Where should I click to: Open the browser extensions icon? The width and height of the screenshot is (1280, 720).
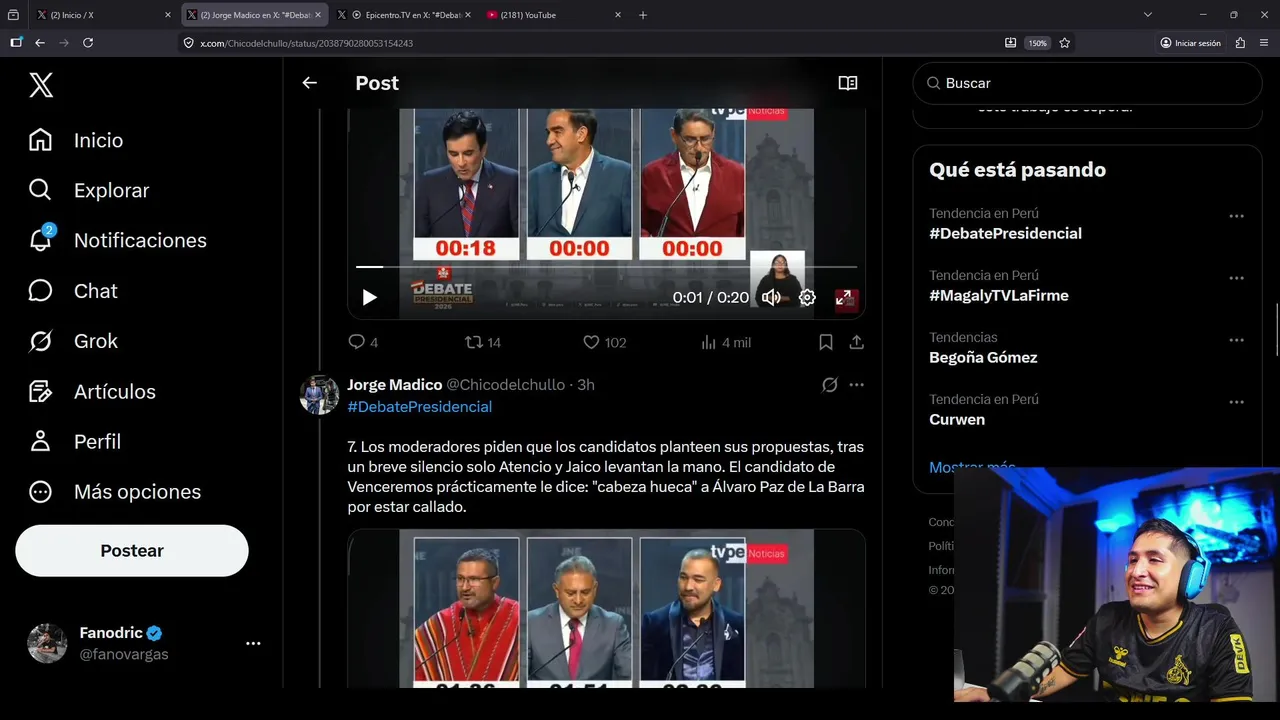tap(1240, 43)
